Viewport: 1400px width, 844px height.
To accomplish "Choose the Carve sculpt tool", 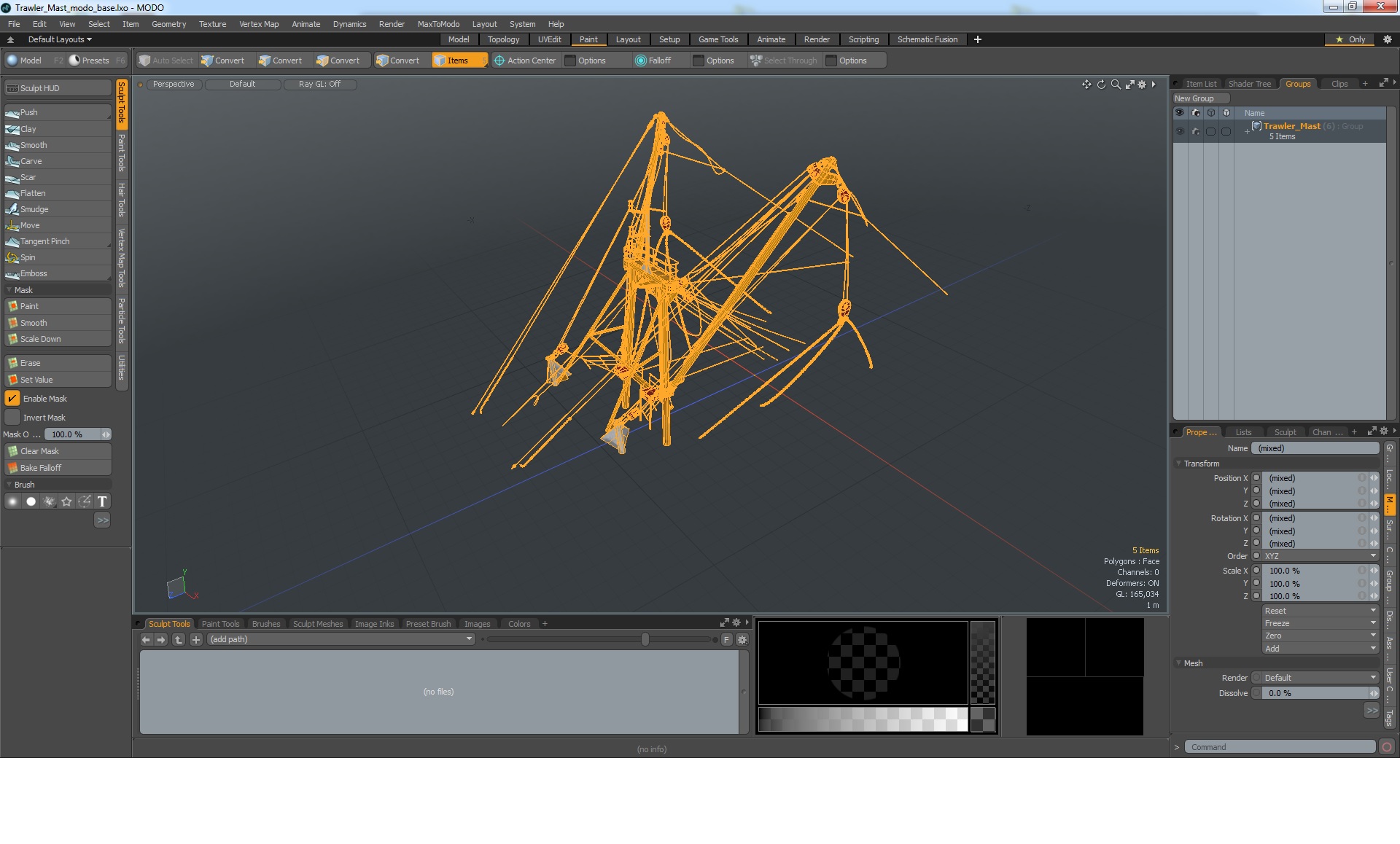I will click(x=58, y=161).
